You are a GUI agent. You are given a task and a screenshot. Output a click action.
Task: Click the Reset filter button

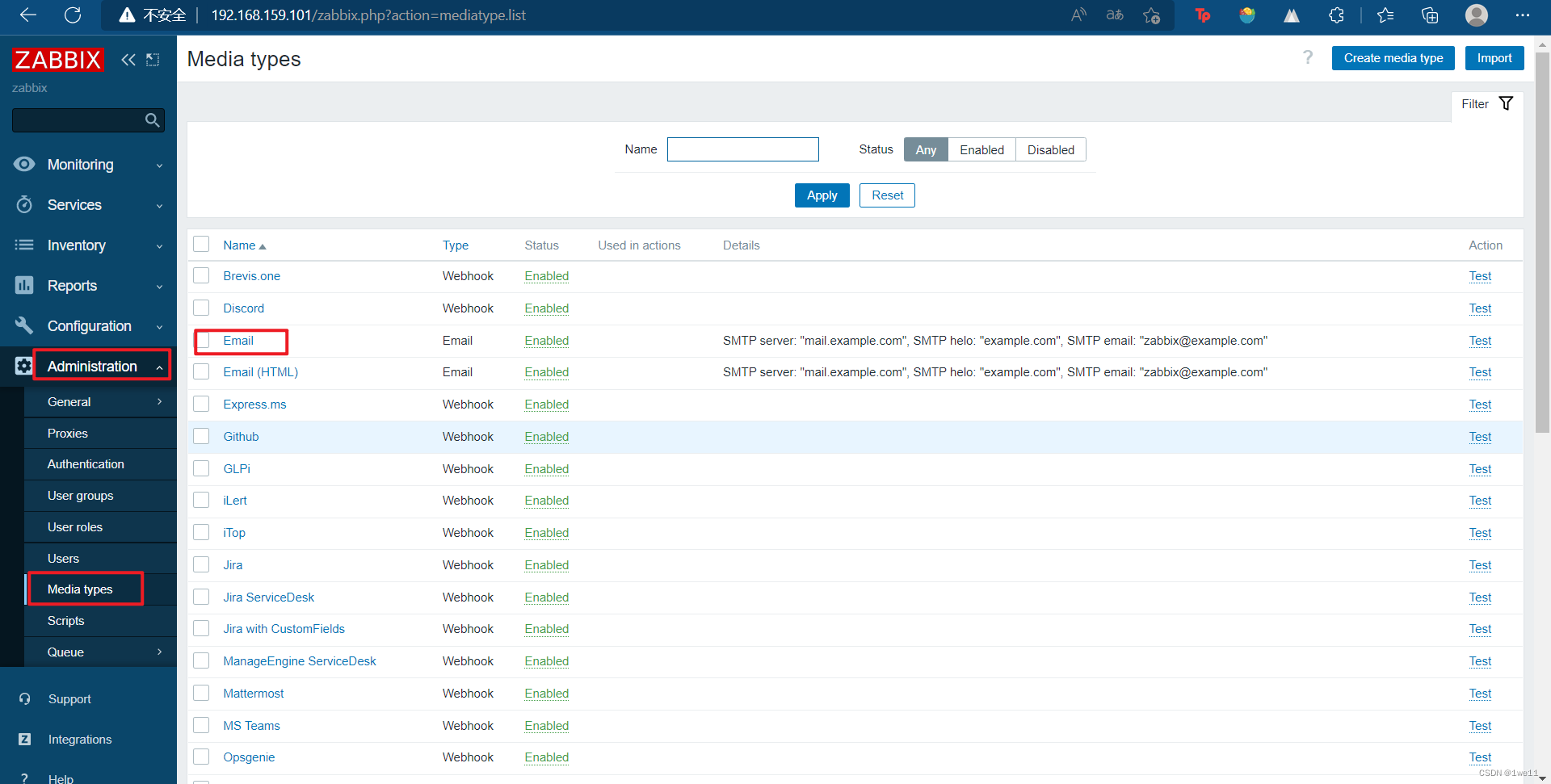click(887, 195)
